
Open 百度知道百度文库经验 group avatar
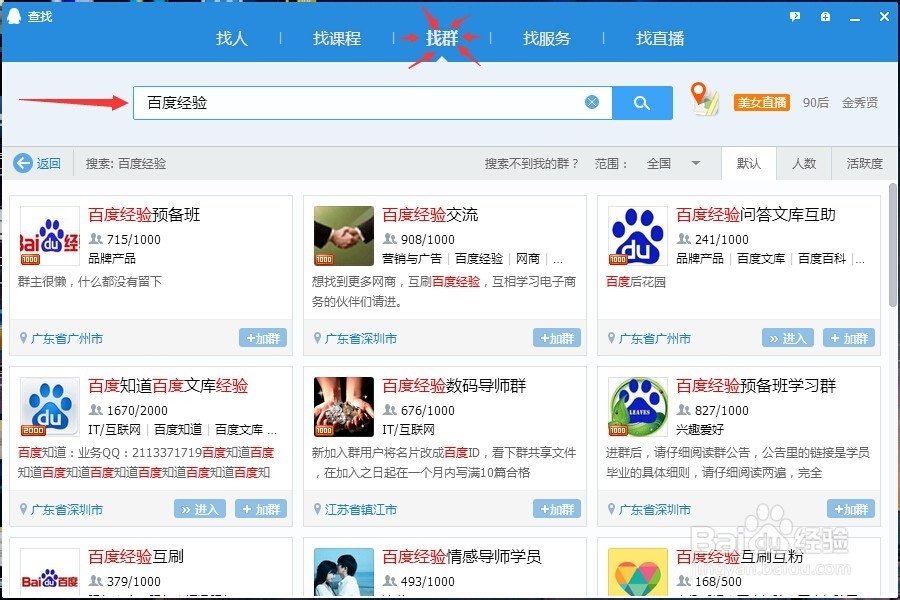[50, 407]
